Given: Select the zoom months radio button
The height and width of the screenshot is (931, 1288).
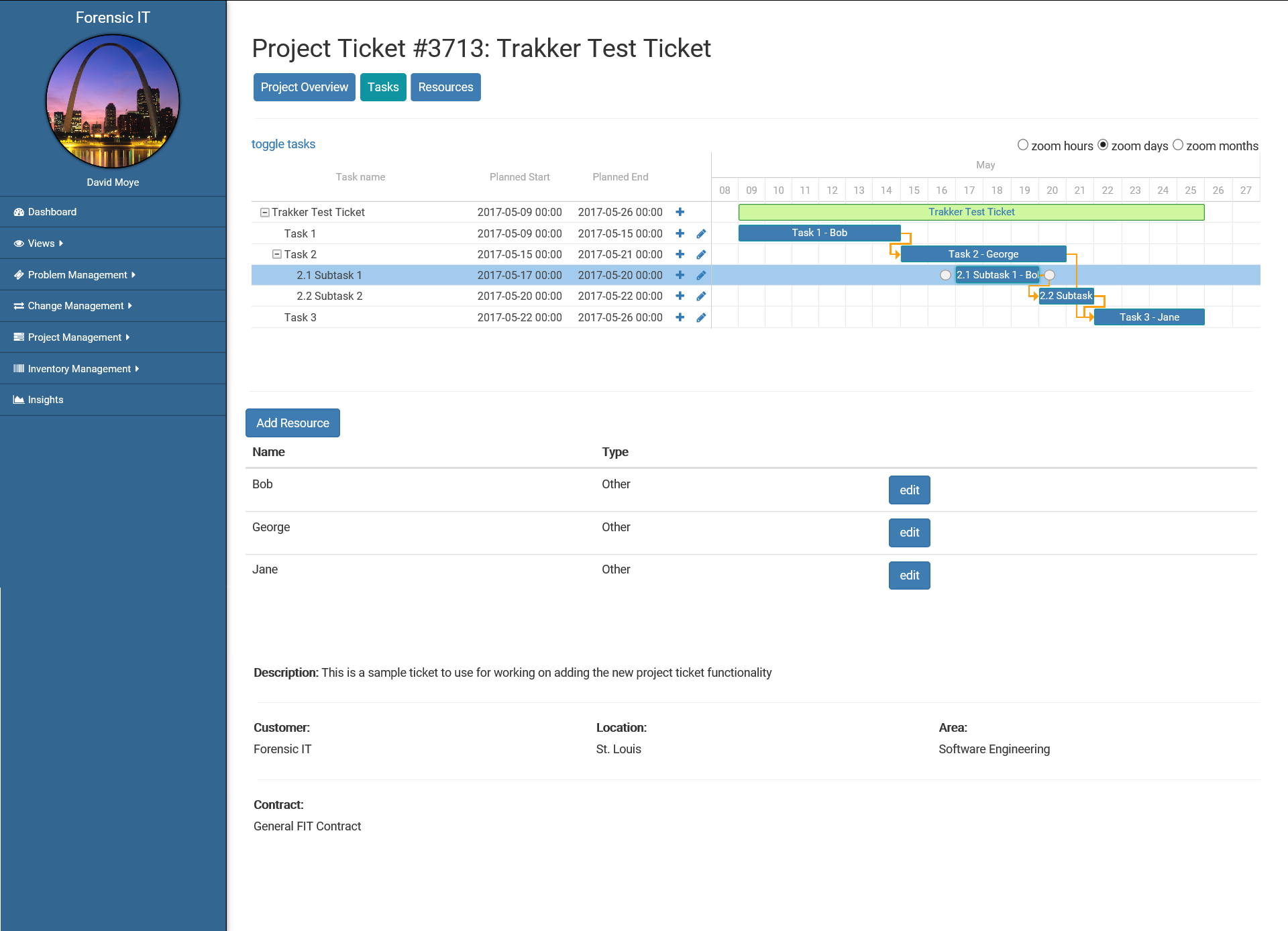Looking at the screenshot, I should (x=1178, y=145).
